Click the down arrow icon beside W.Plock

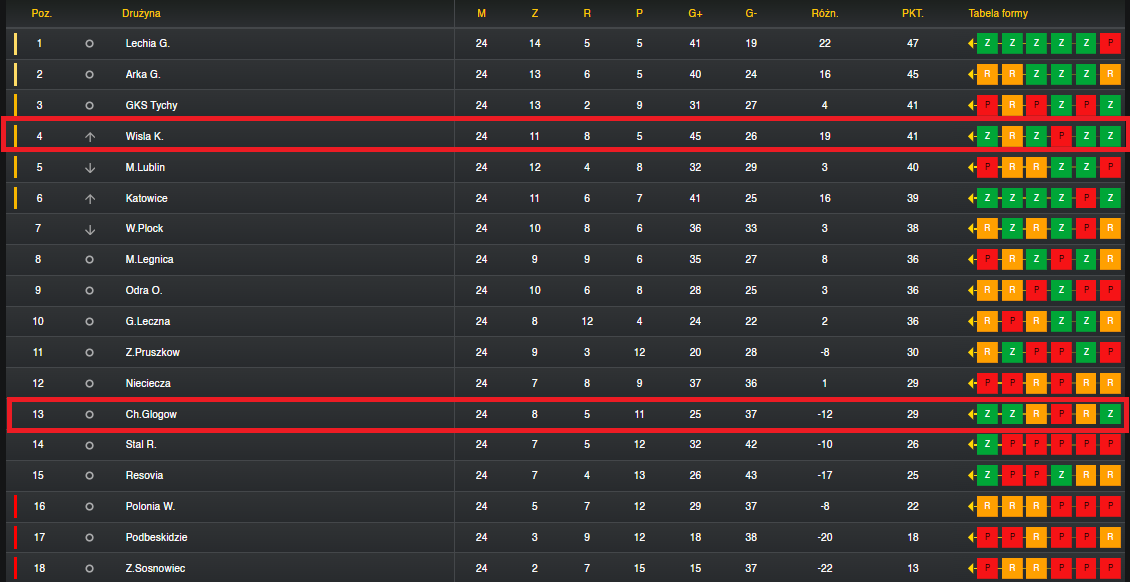pyautogui.click(x=89, y=229)
